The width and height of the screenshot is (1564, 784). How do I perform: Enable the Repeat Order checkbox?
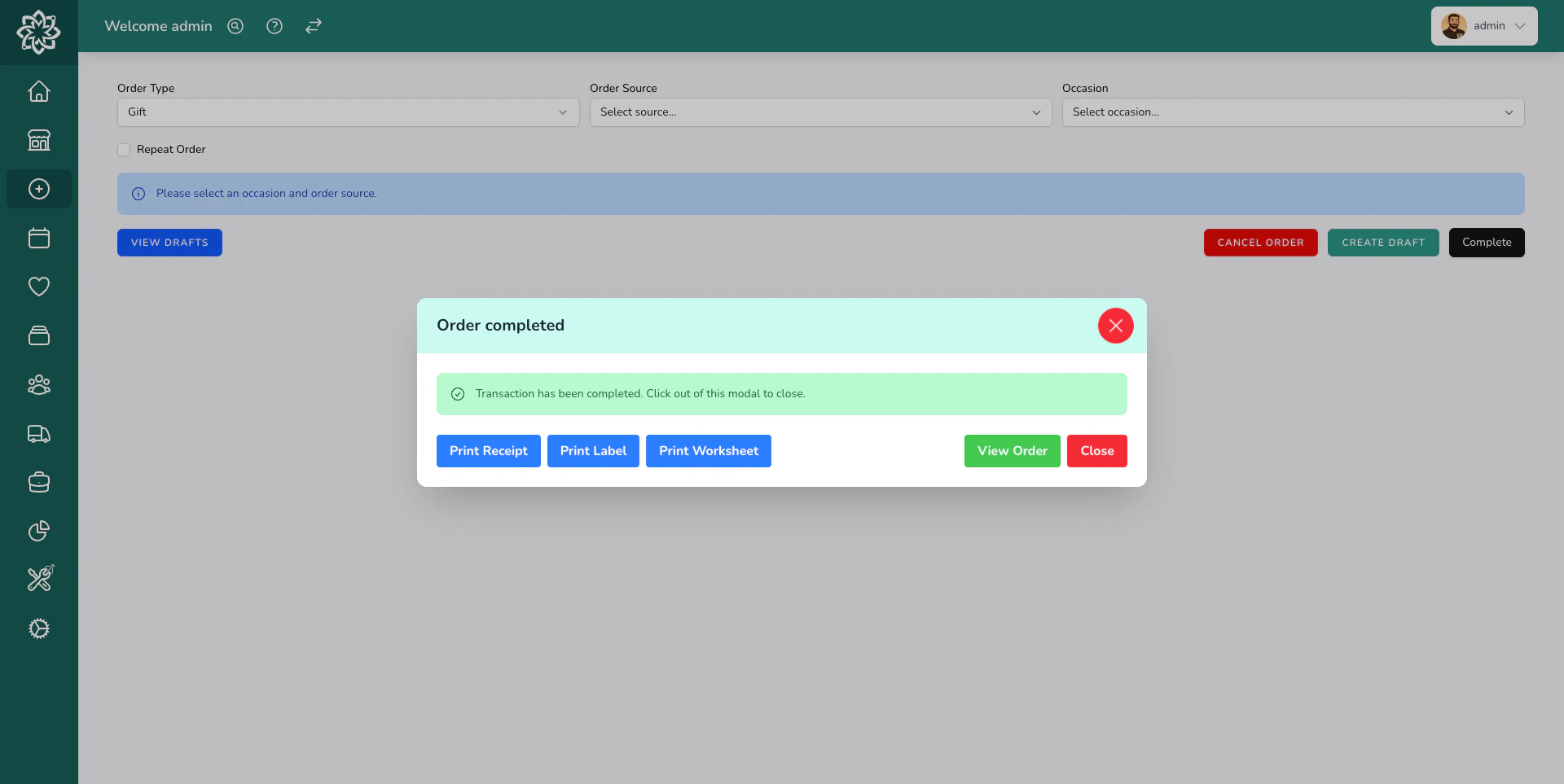(123, 150)
